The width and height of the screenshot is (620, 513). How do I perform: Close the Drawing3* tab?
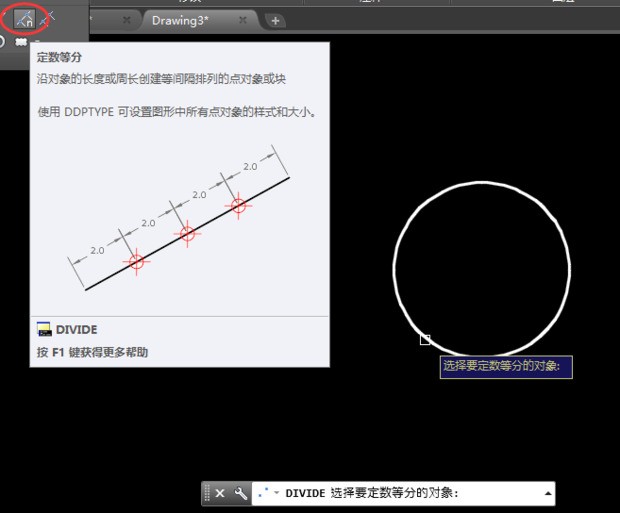243,20
